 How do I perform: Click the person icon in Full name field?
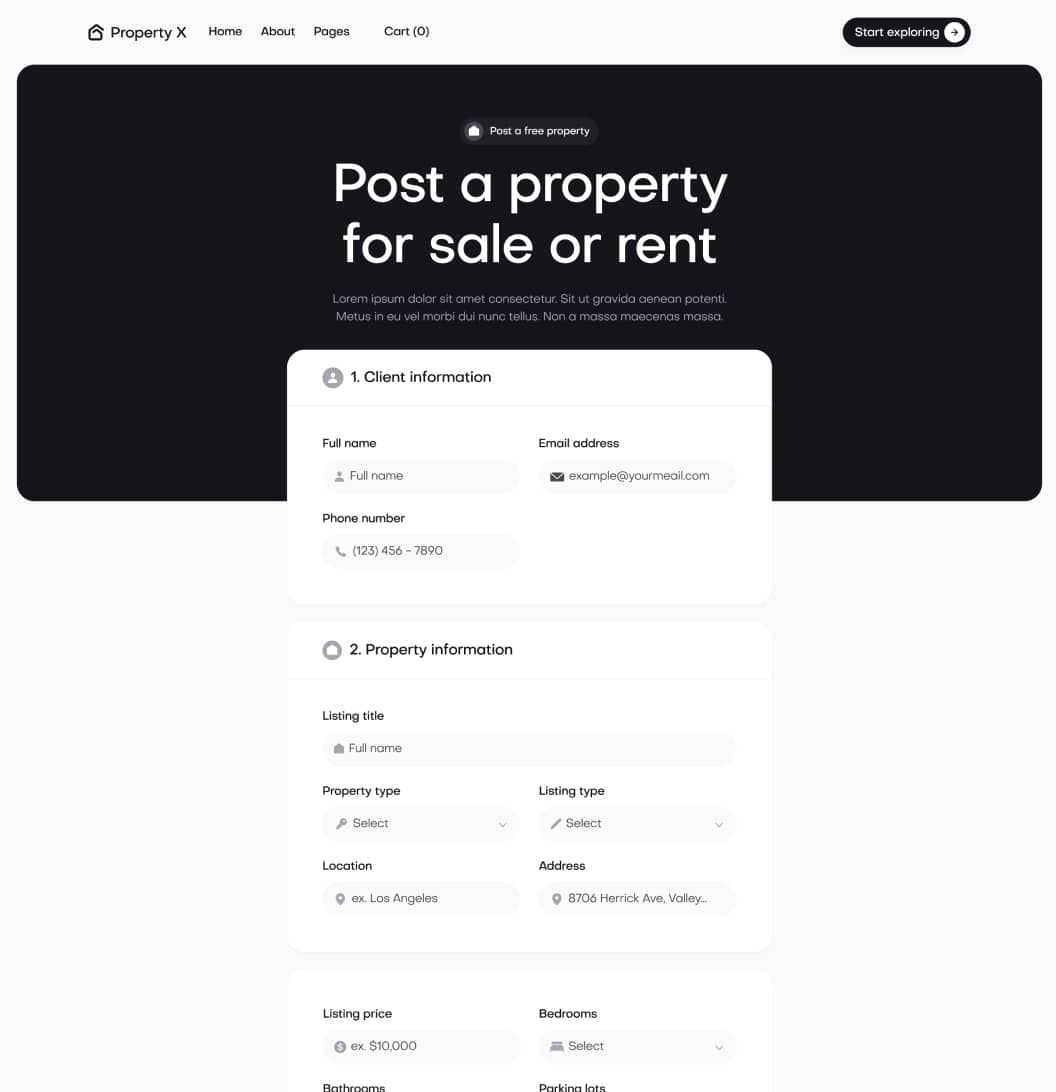point(340,476)
